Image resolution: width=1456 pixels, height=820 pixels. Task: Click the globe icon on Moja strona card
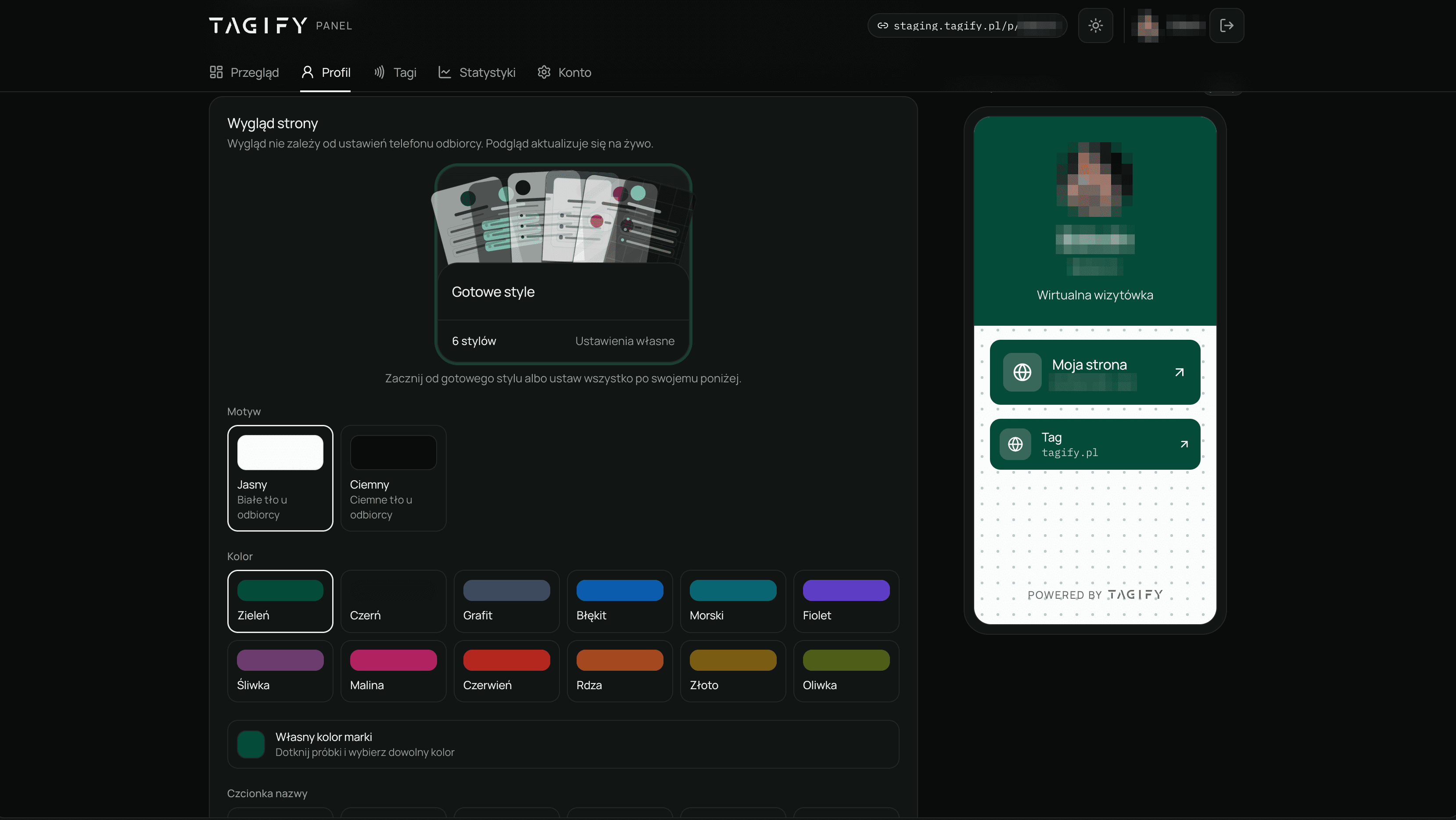1022,372
